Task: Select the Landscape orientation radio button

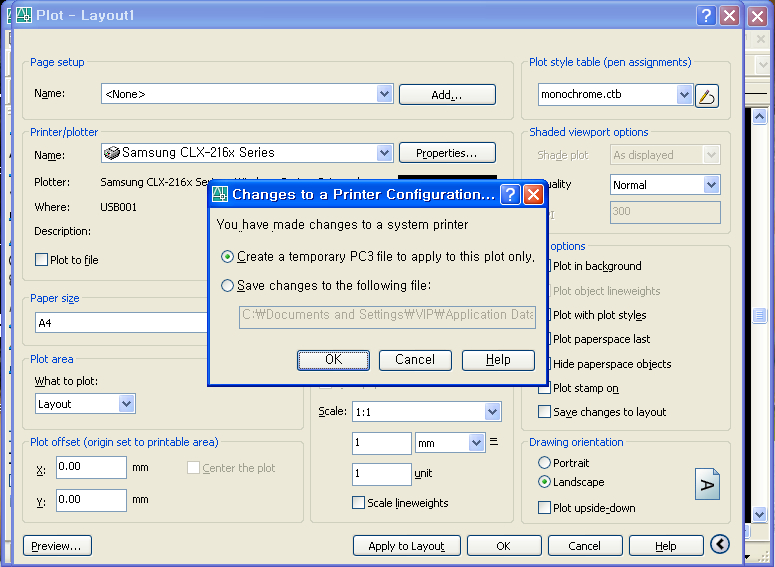Action: (x=544, y=481)
